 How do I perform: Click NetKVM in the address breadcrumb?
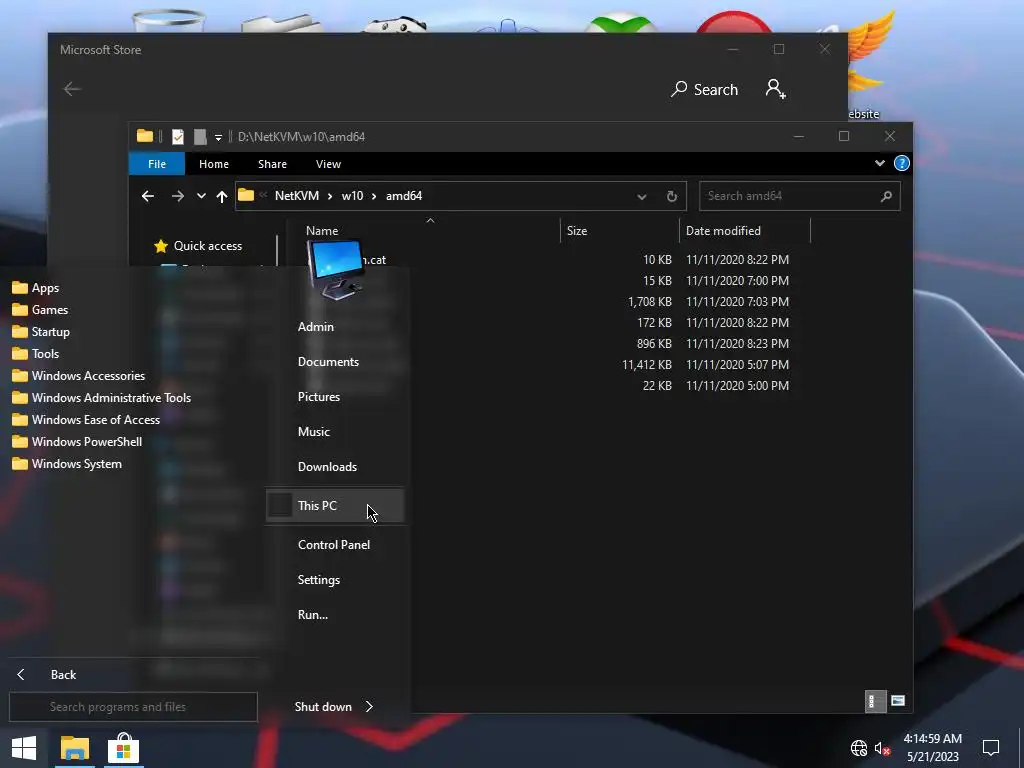click(296, 196)
